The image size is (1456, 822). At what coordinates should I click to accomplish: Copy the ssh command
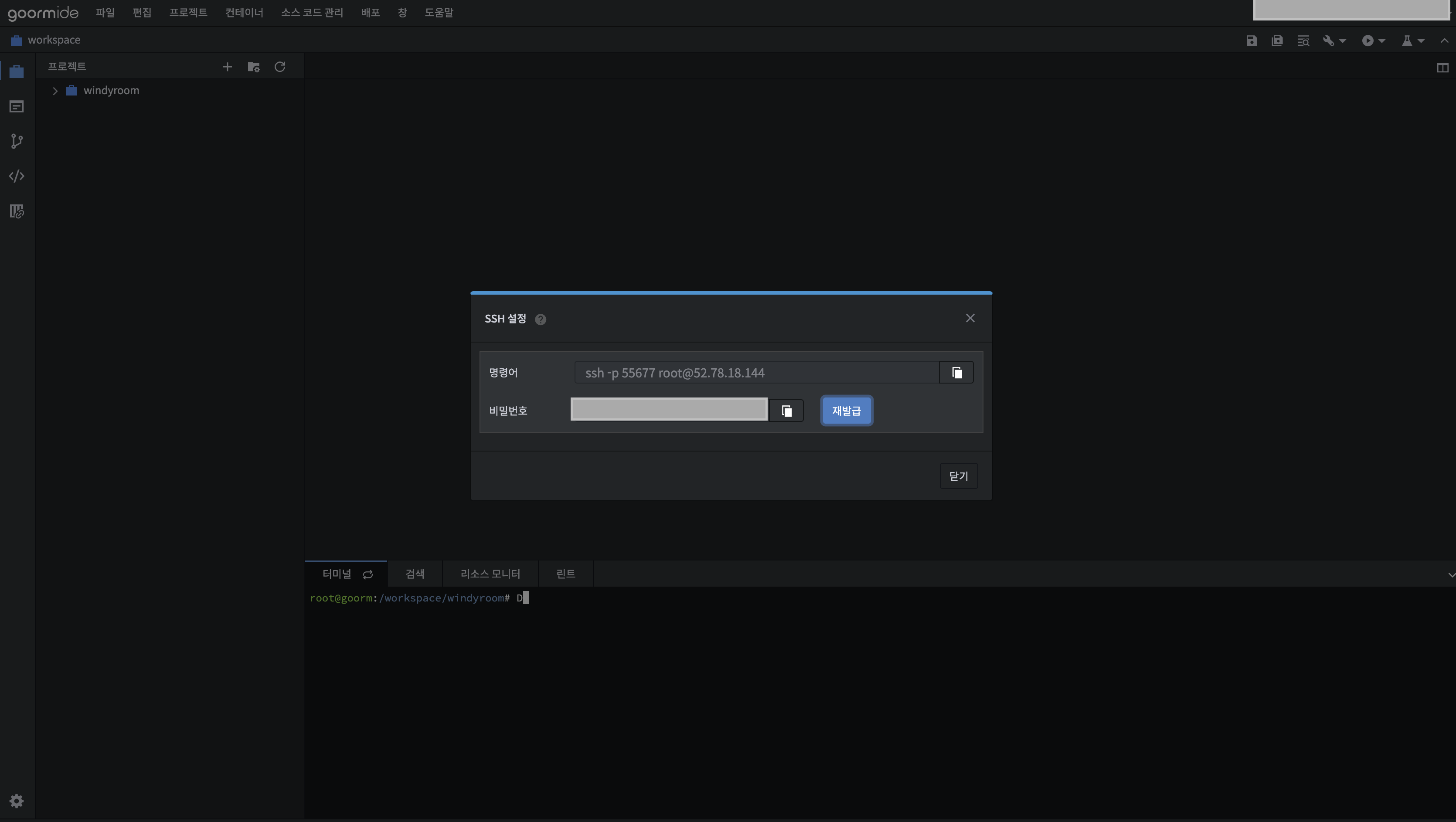pos(956,373)
